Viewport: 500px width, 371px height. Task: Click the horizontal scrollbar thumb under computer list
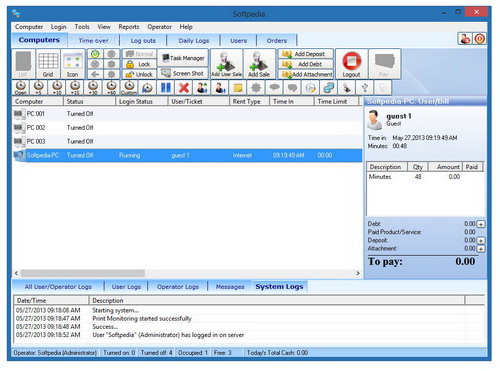pos(83,273)
